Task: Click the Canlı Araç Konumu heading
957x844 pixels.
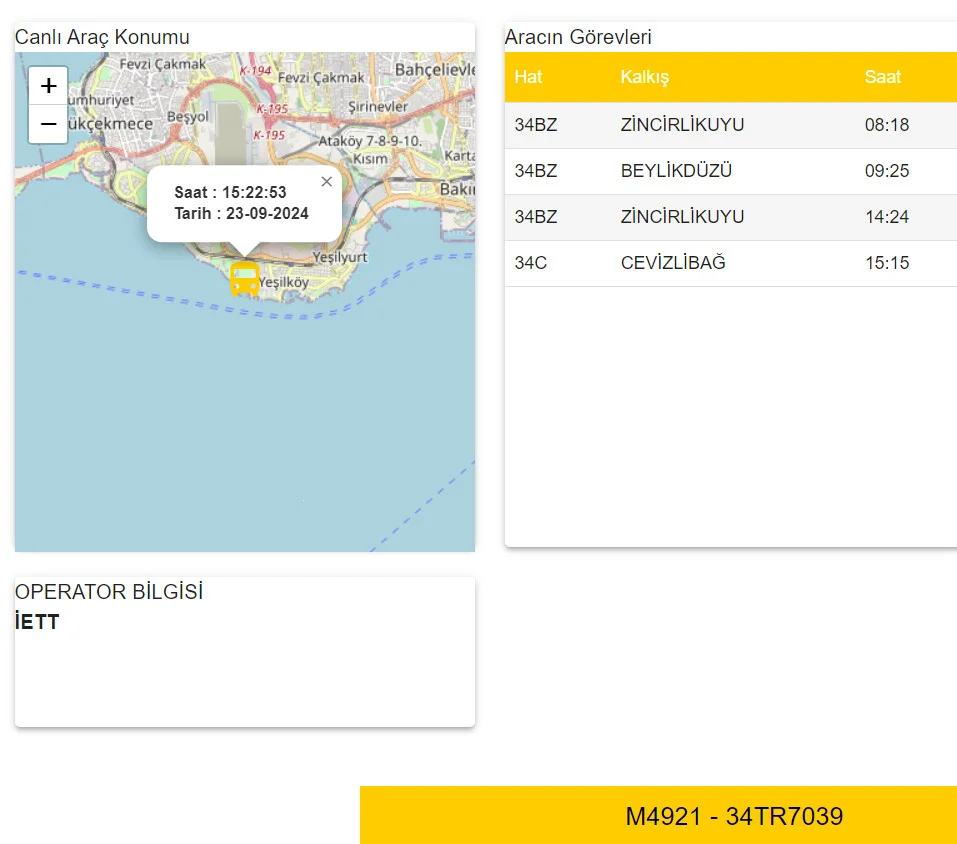Action: pyautogui.click(x=102, y=37)
